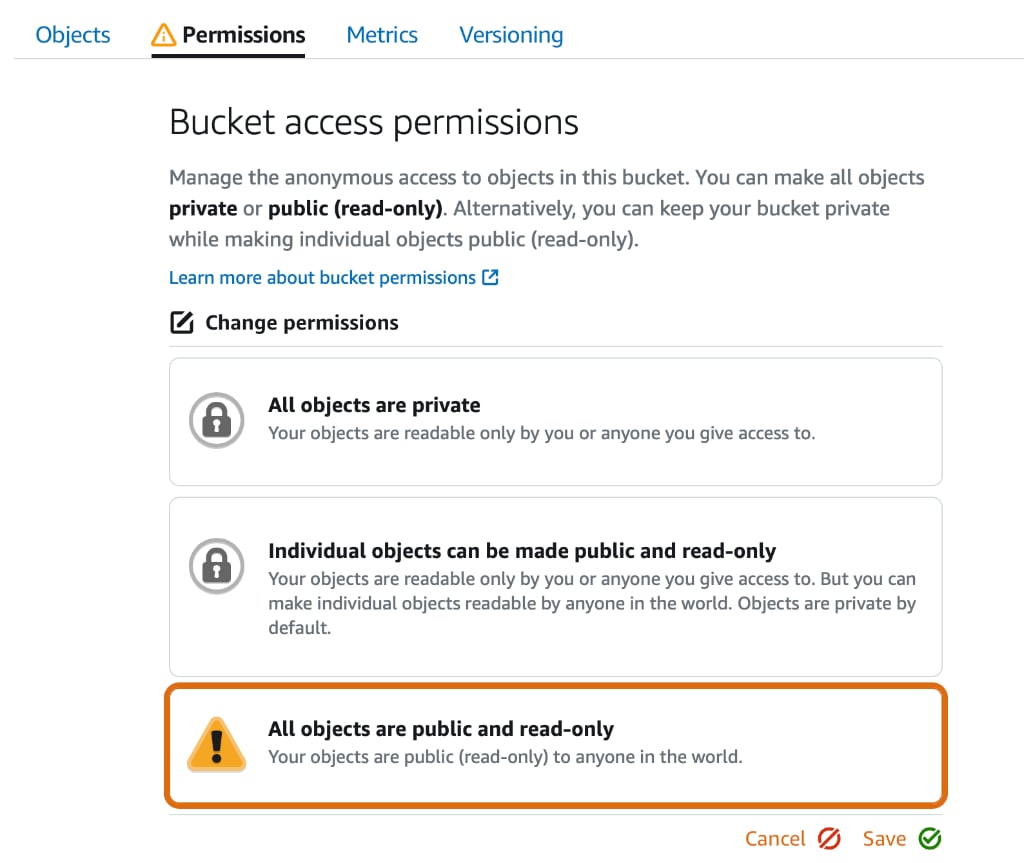Click the warning triangle on the public read-only option
Image resolution: width=1024 pixels, height=863 pixels.
216,742
